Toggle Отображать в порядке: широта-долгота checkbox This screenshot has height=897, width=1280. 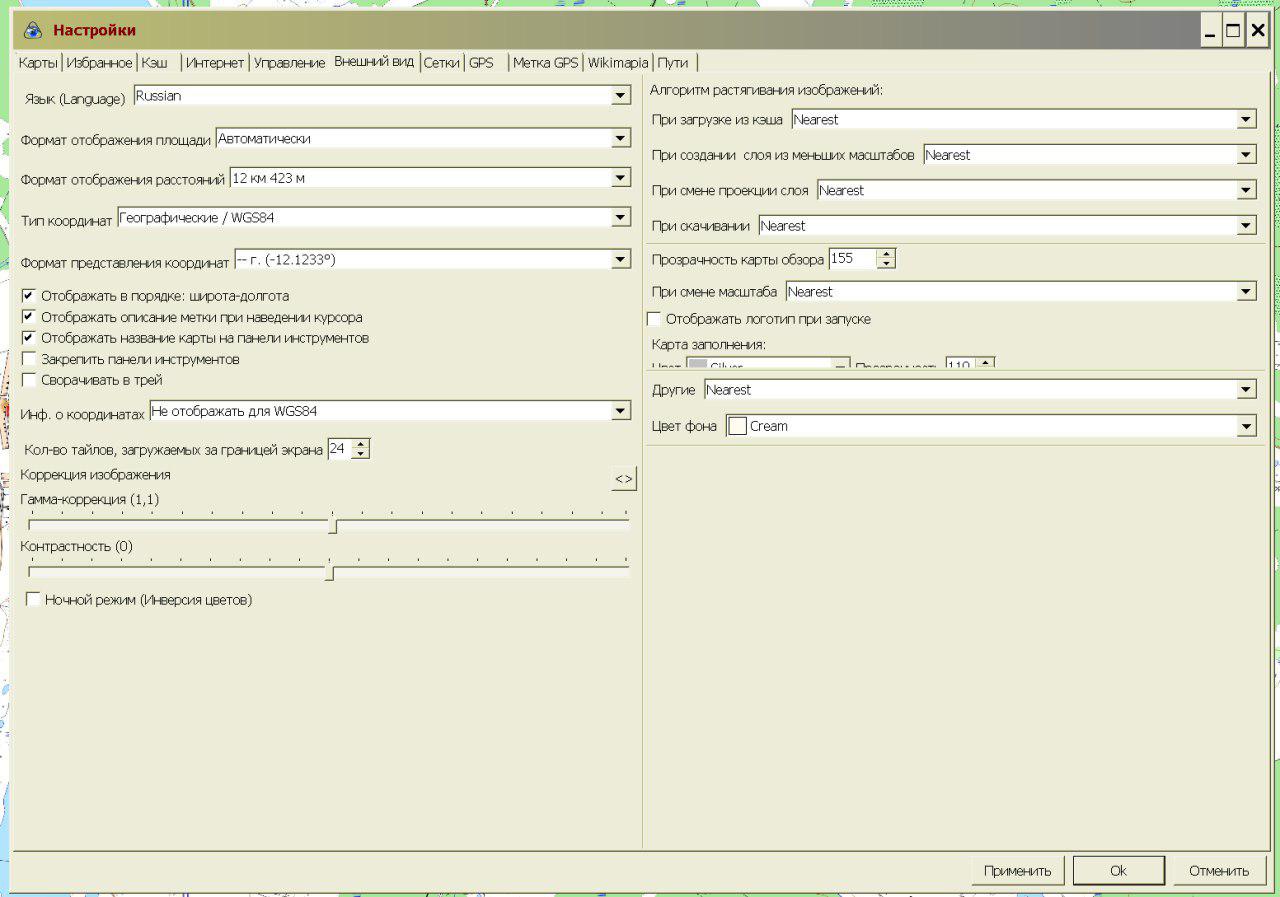(29, 296)
